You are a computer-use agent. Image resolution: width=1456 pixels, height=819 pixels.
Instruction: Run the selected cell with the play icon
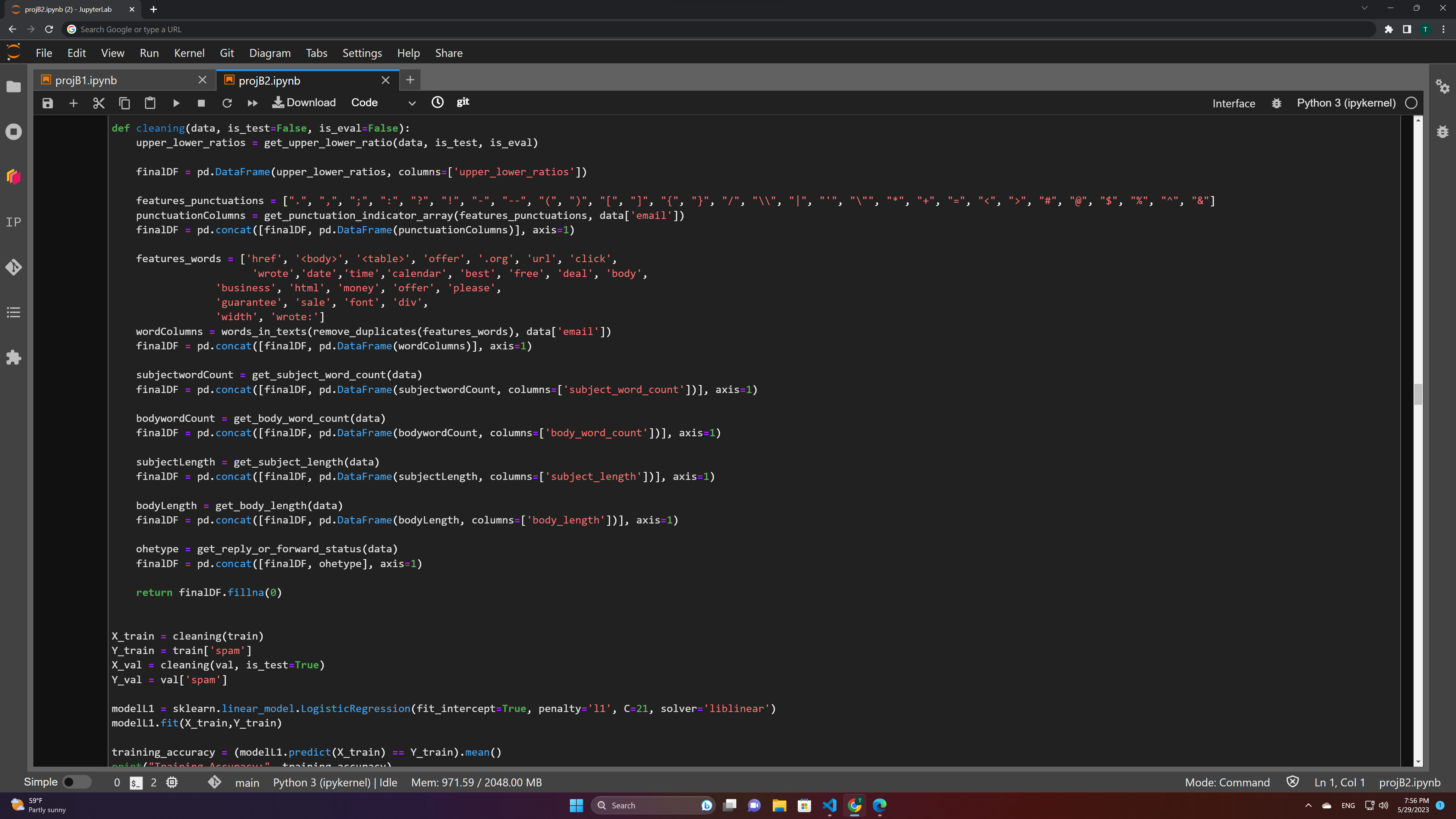176,103
